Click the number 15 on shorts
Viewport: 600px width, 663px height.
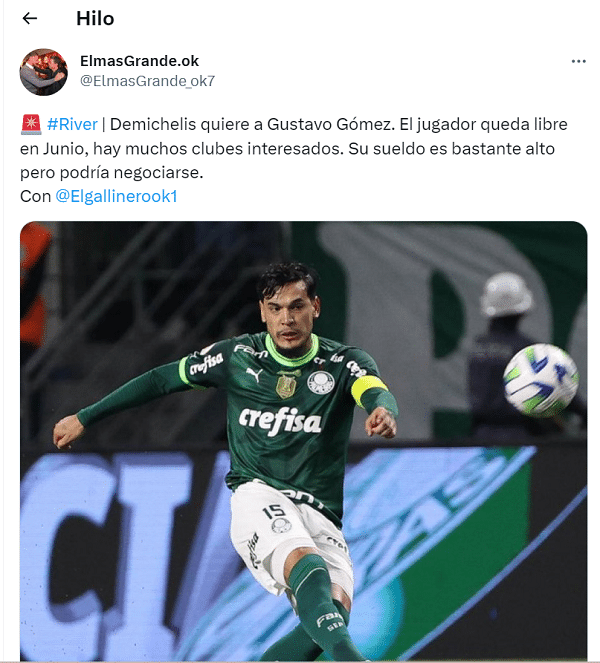(x=274, y=512)
